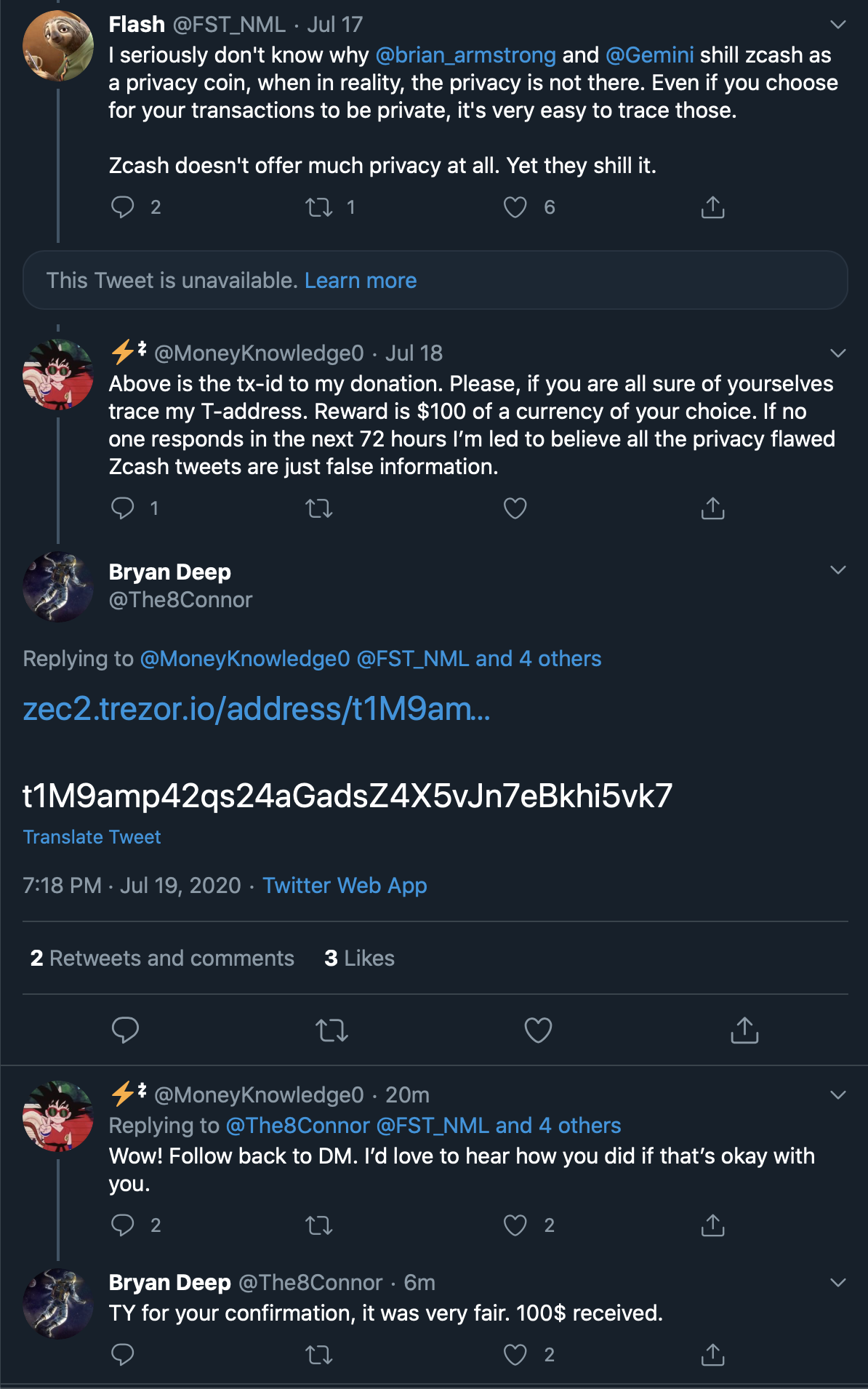Viewport: 868px width, 1389px height.
Task: Open the @brian_armstrong mention
Action: [465, 55]
